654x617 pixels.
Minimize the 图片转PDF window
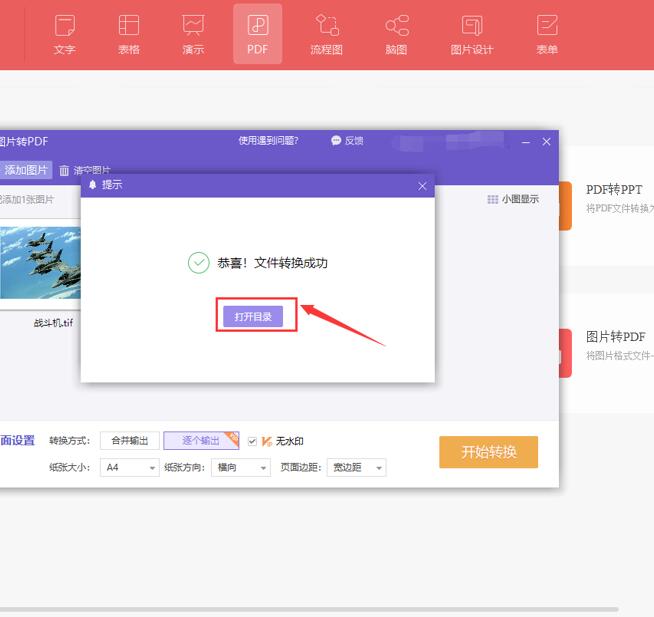pos(526,142)
